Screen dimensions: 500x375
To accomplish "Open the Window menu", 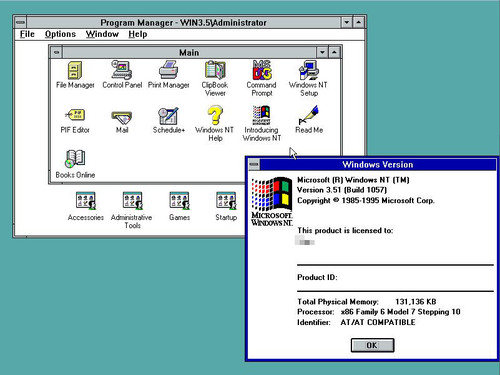I will pos(102,34).
